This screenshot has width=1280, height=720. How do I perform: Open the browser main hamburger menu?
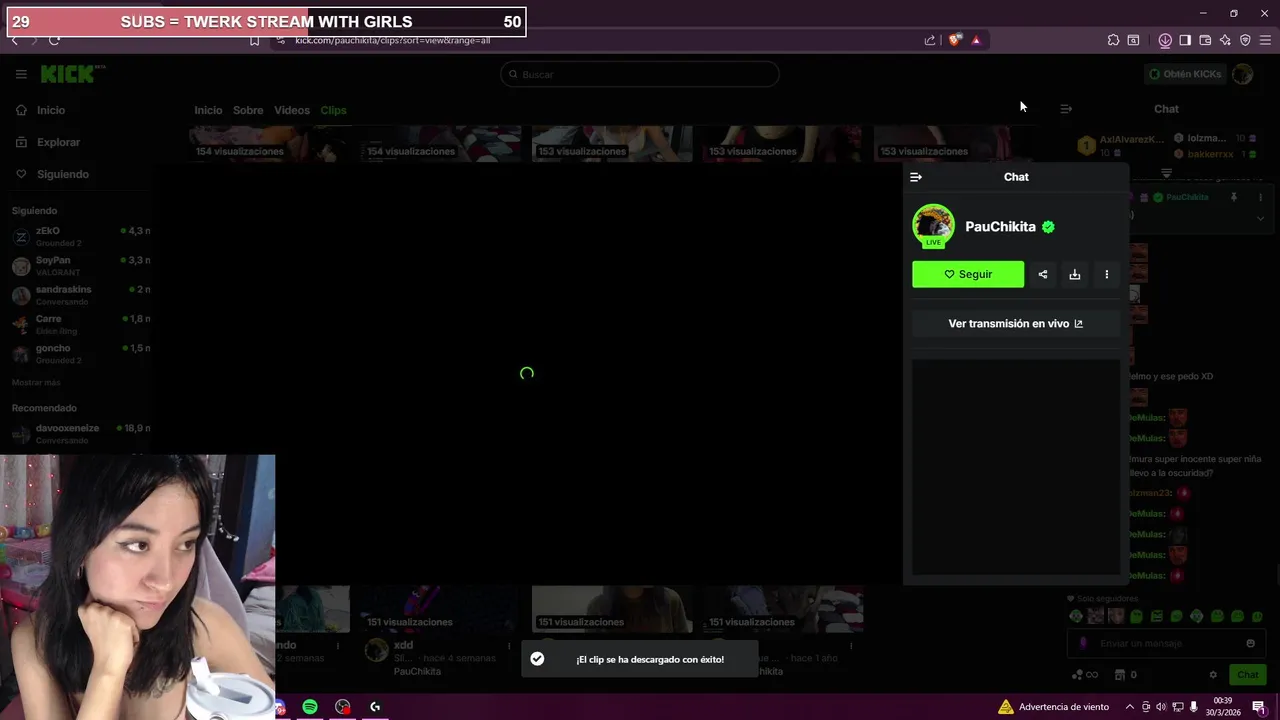(1265, 40)
